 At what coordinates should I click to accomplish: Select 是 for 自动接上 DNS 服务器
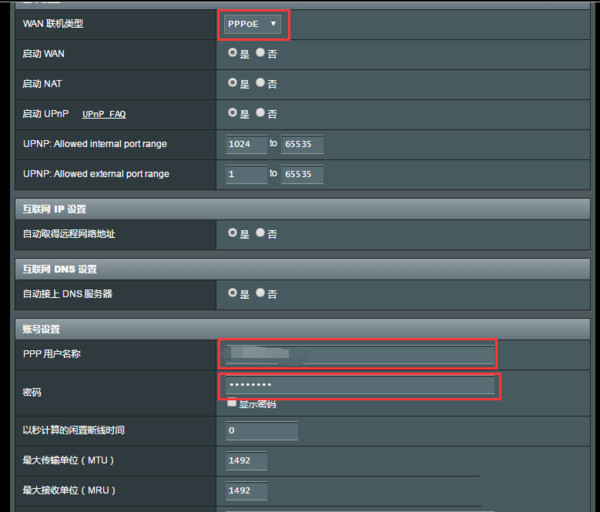pos(232,293)
